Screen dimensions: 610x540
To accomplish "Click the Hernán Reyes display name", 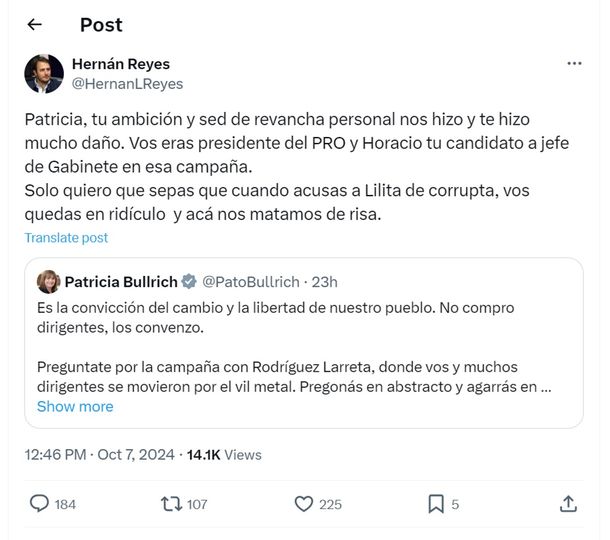I will (121, 64).
